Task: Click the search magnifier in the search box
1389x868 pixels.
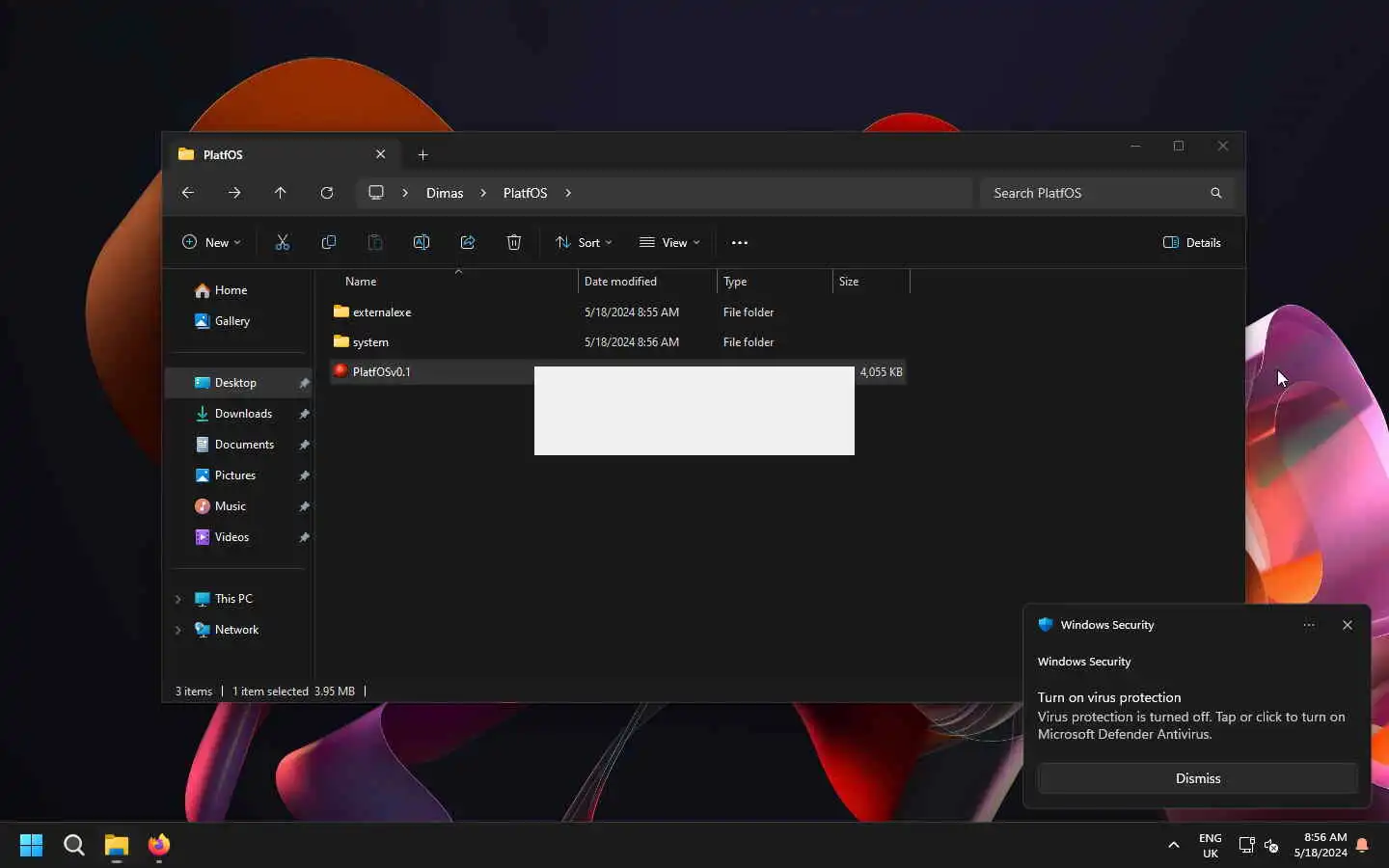Action: [1216, 193]
